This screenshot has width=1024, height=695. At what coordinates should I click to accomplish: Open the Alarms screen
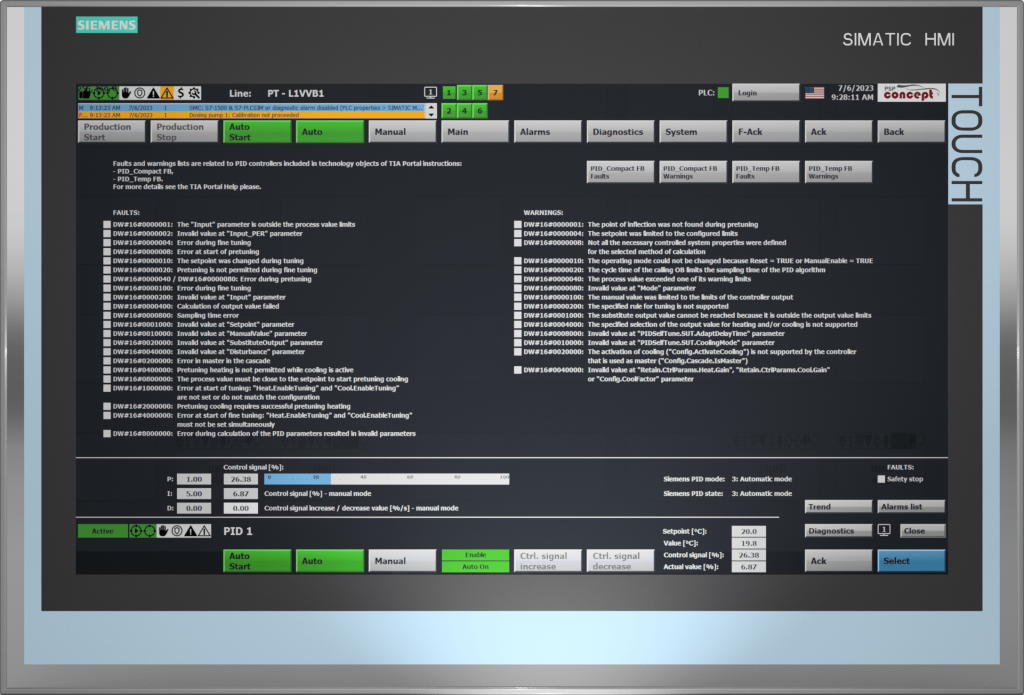547,131
